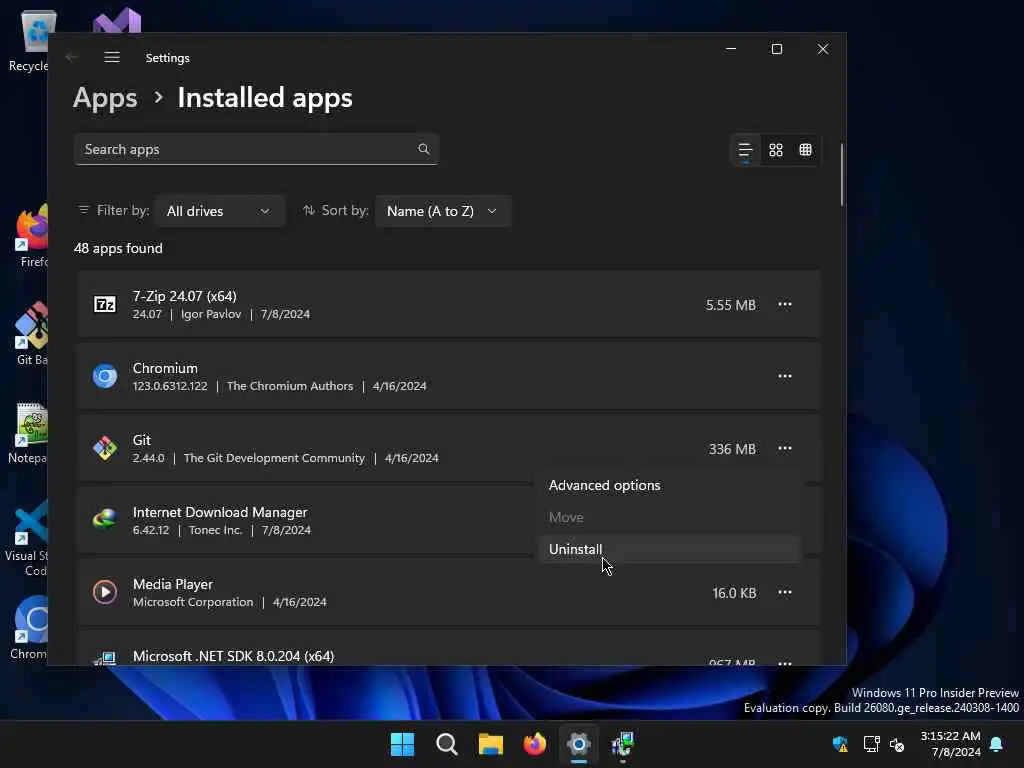
Task: Open the installer icon in taskbar
Action: (x=622, y=744)
